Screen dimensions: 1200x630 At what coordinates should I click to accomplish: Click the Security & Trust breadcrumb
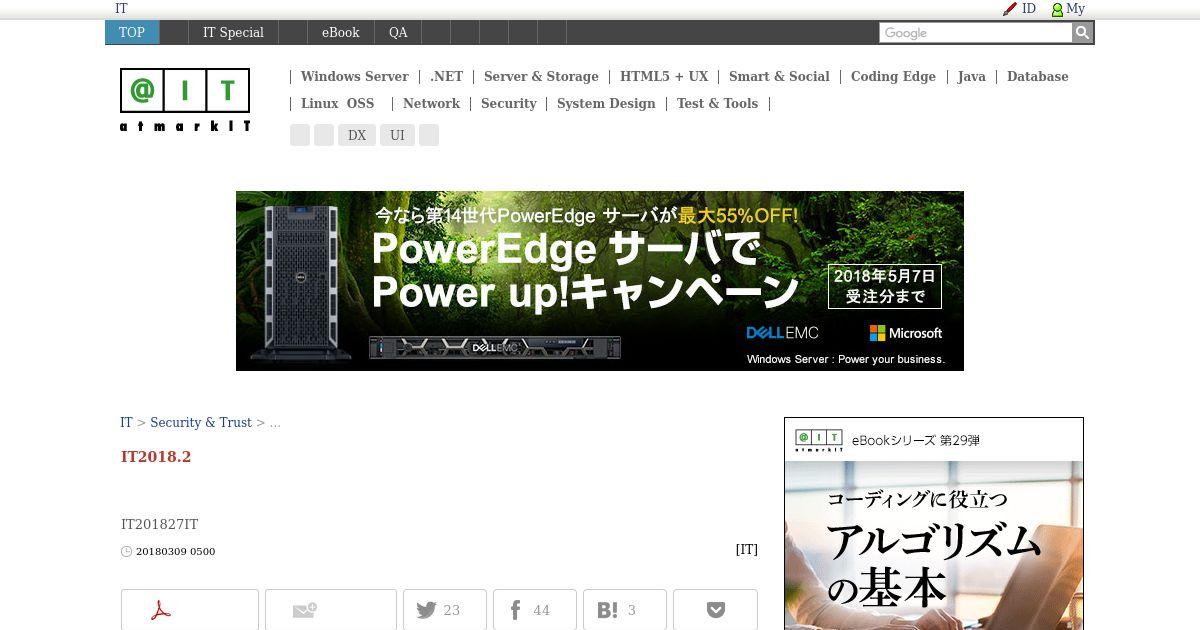click(x=201, y=422)
